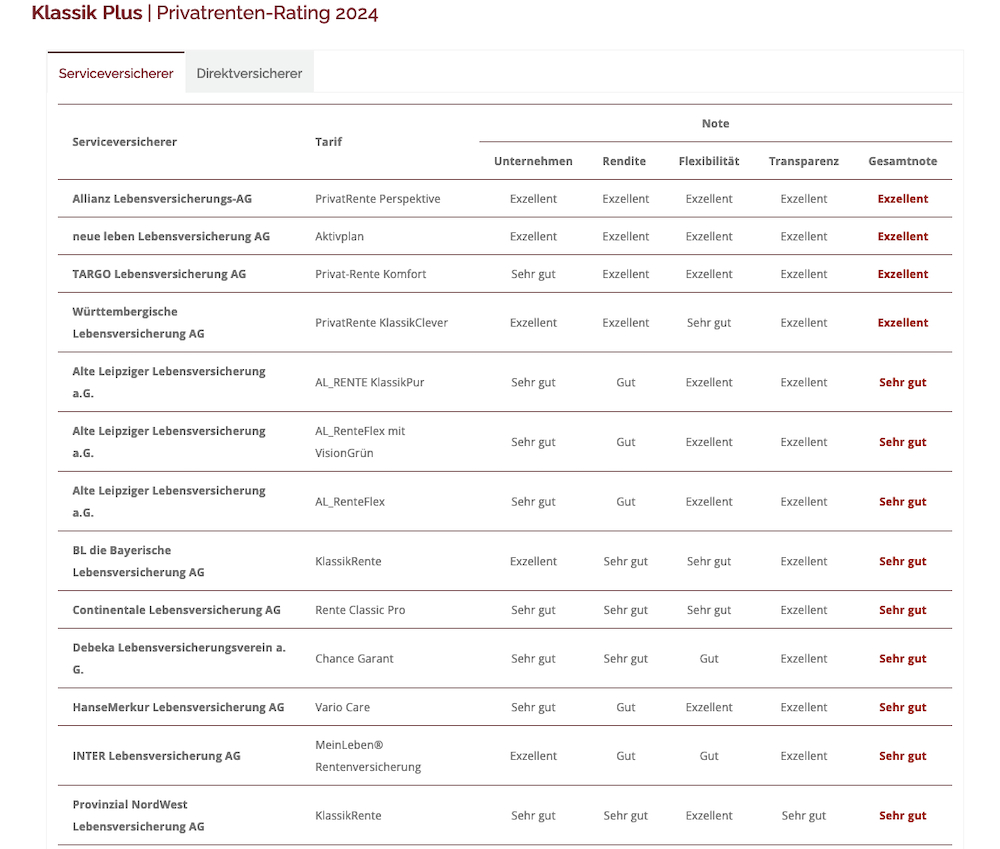Click Gesamtnote Exzellent in Württembergische row
Screen dimensions: 1000x849
[903, 323]
